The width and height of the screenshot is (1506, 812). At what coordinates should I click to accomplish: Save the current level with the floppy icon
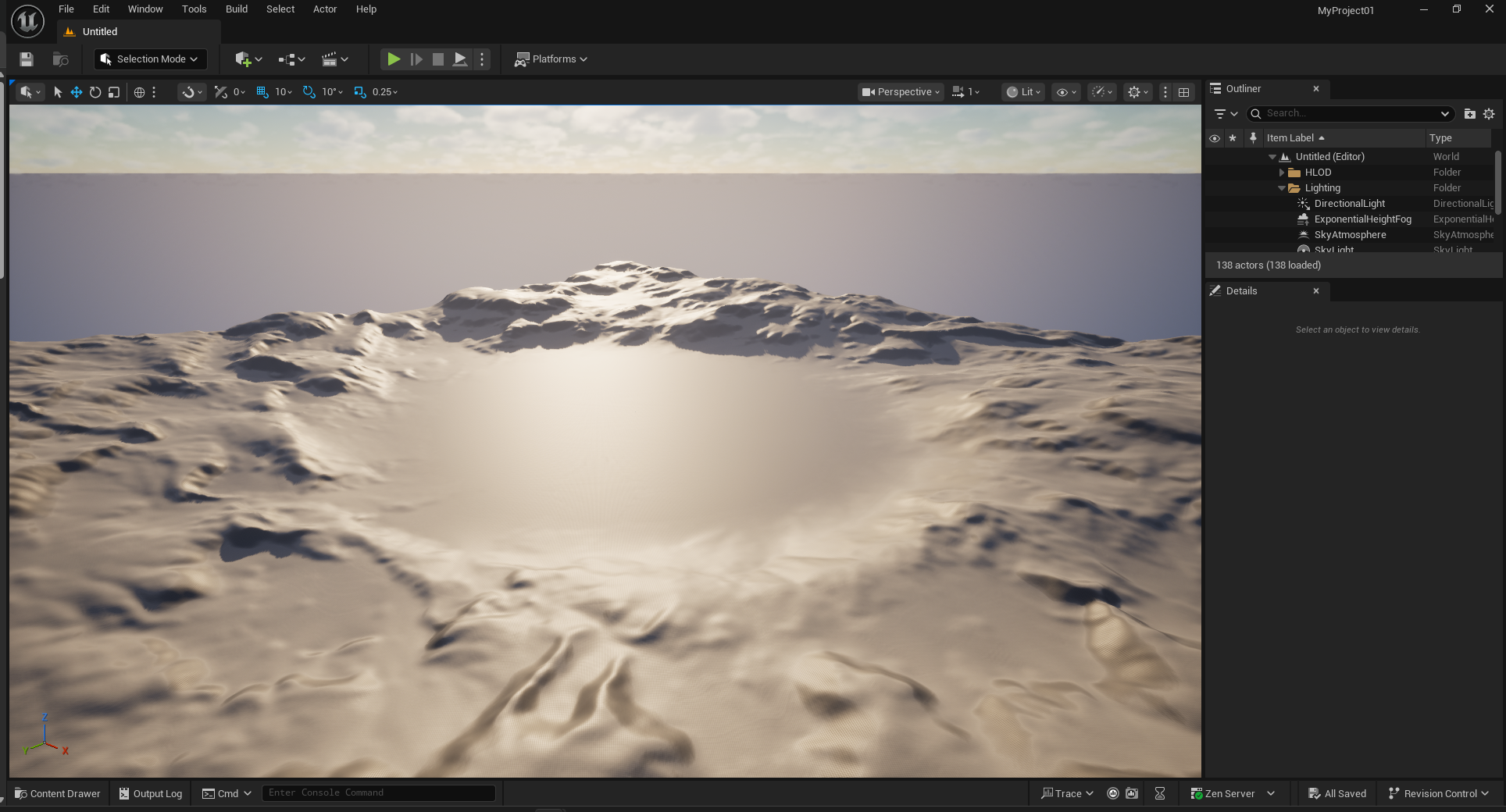pyautogui.click(x=27, y=59)
